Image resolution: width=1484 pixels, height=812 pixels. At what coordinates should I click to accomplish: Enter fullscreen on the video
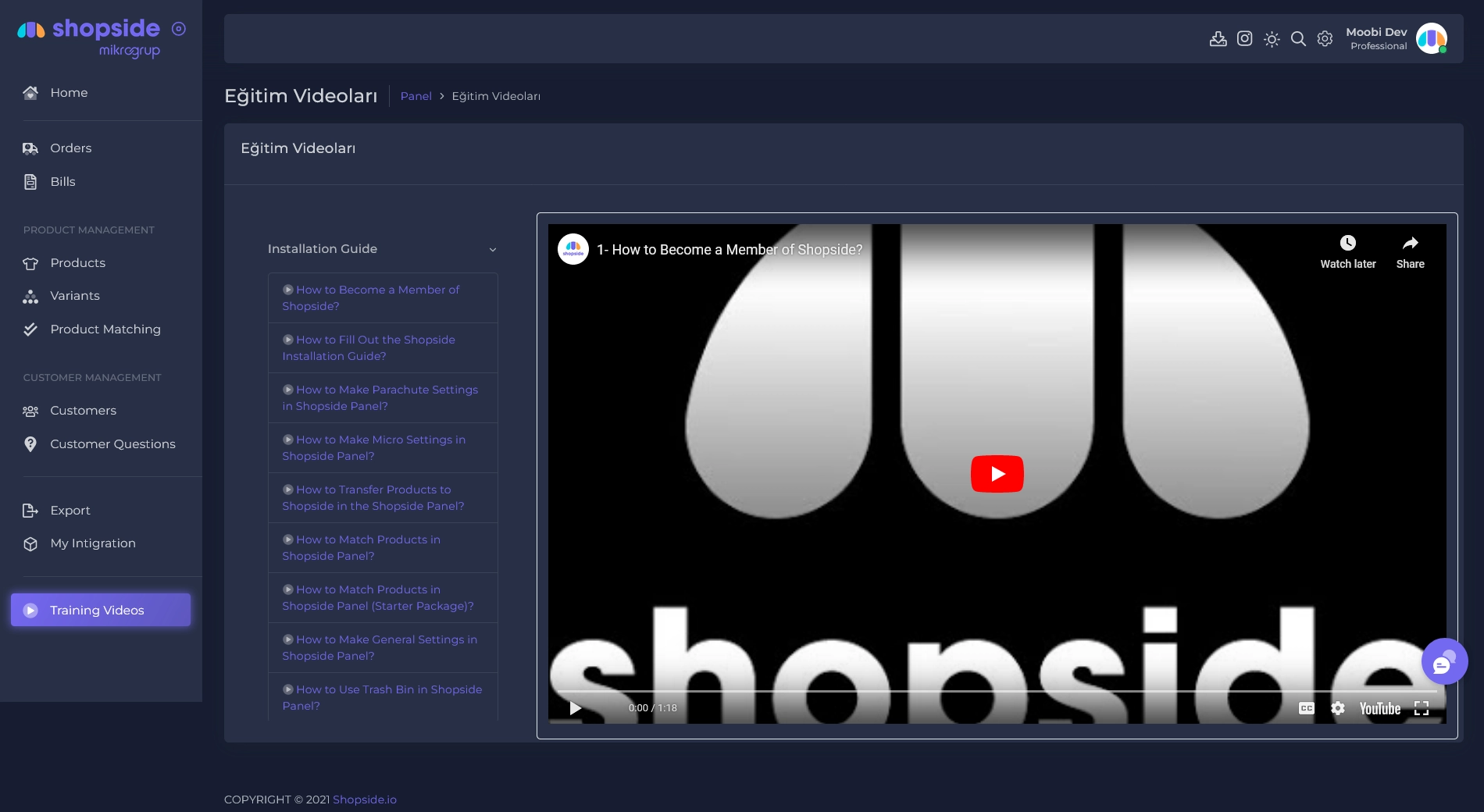[x=1422, y=708]
